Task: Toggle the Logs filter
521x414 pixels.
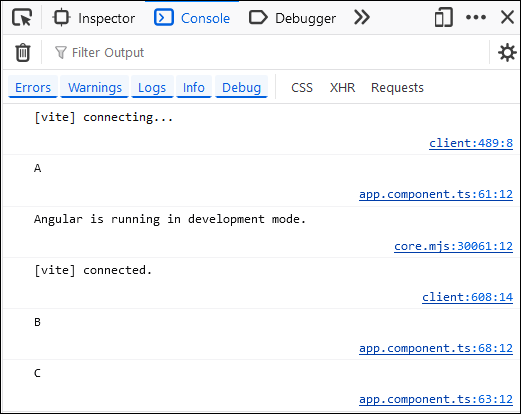Action: pyautogui.click(x=152, y=87)
